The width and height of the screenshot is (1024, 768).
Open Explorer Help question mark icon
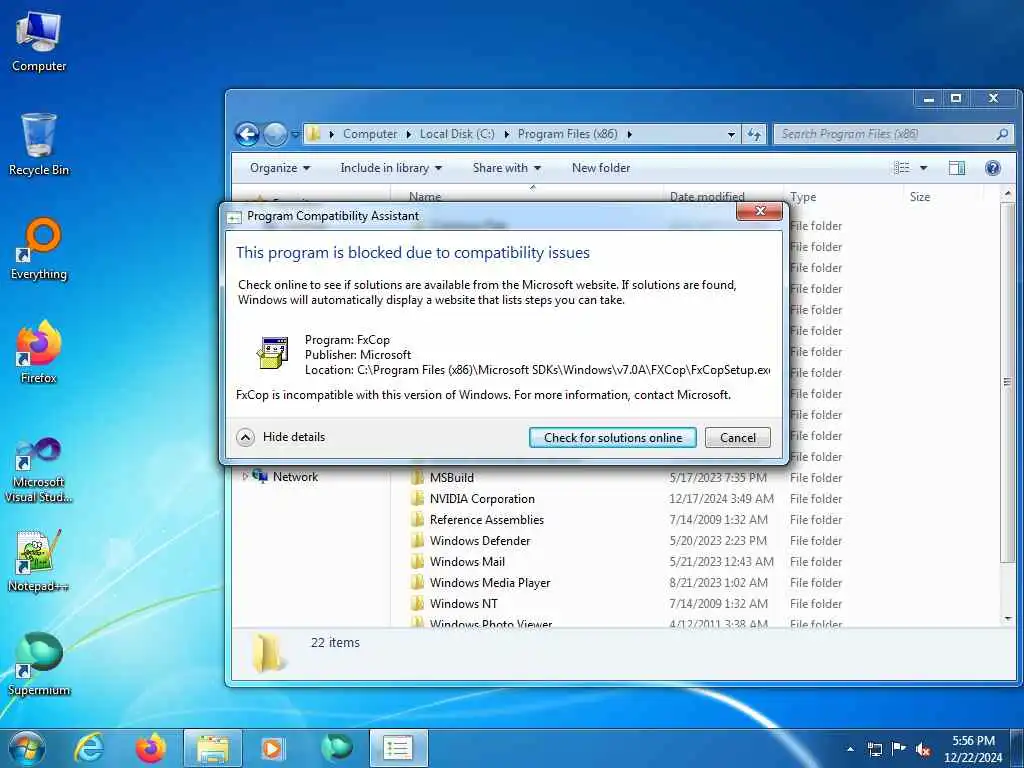pyautogui.click(x=993, y=168)
